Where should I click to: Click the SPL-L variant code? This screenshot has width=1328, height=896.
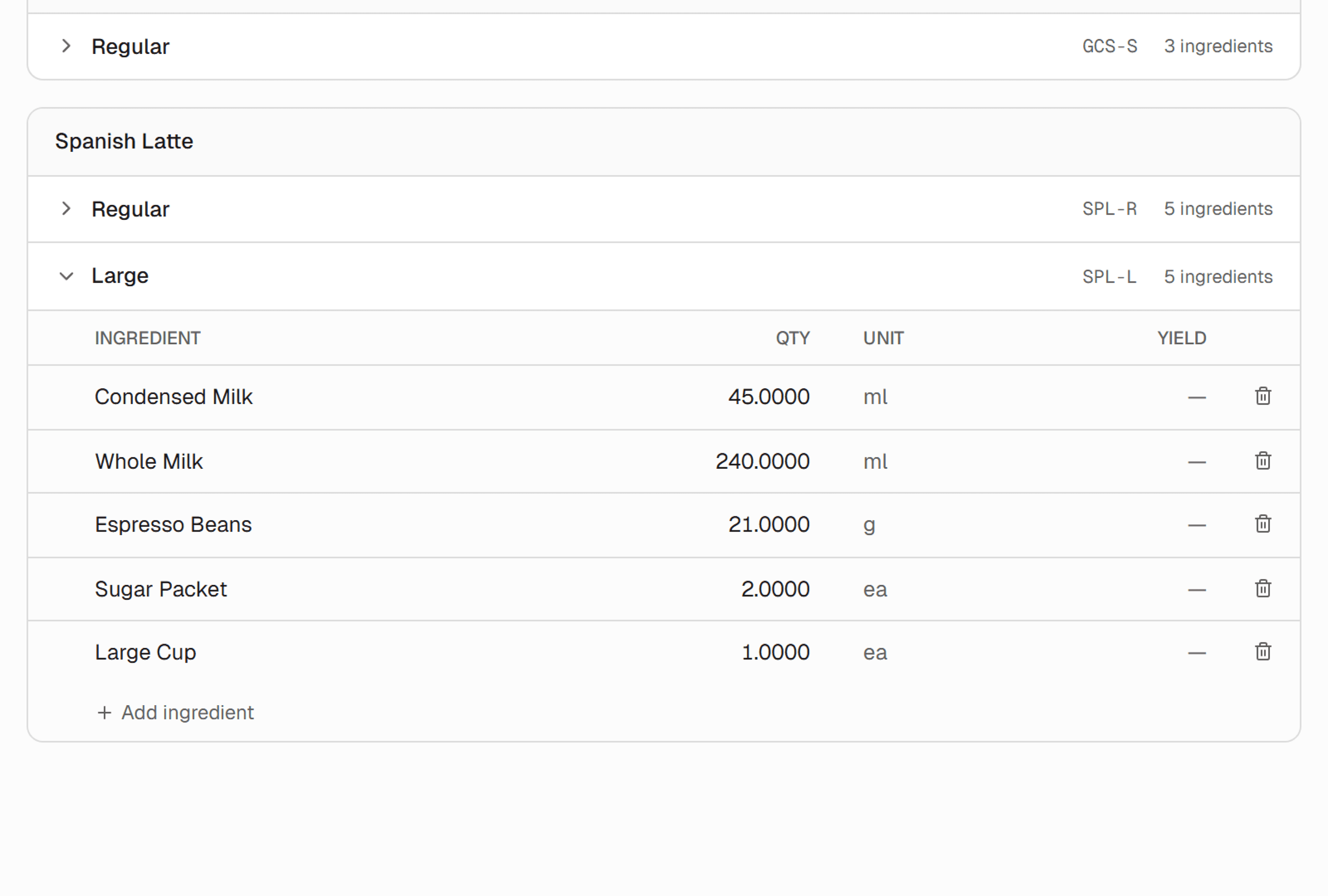click(1109, 277)
